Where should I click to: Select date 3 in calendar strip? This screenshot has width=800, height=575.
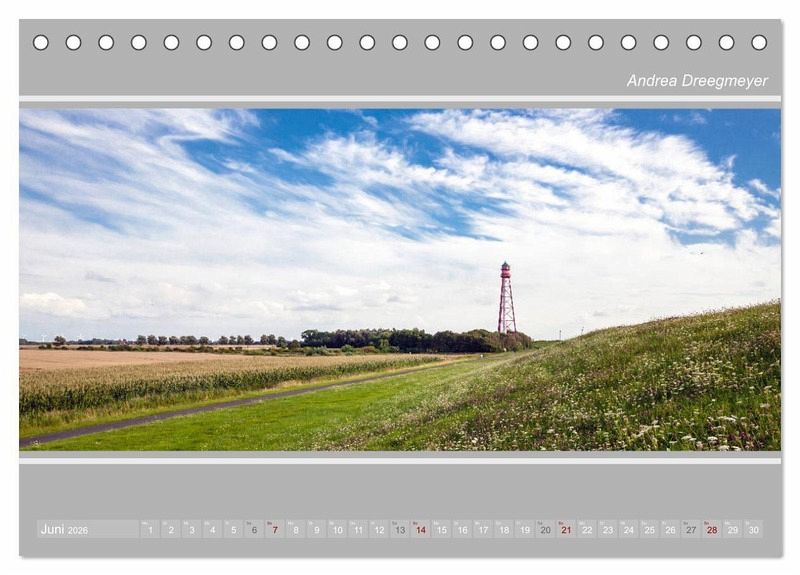[x=192, y=529]
